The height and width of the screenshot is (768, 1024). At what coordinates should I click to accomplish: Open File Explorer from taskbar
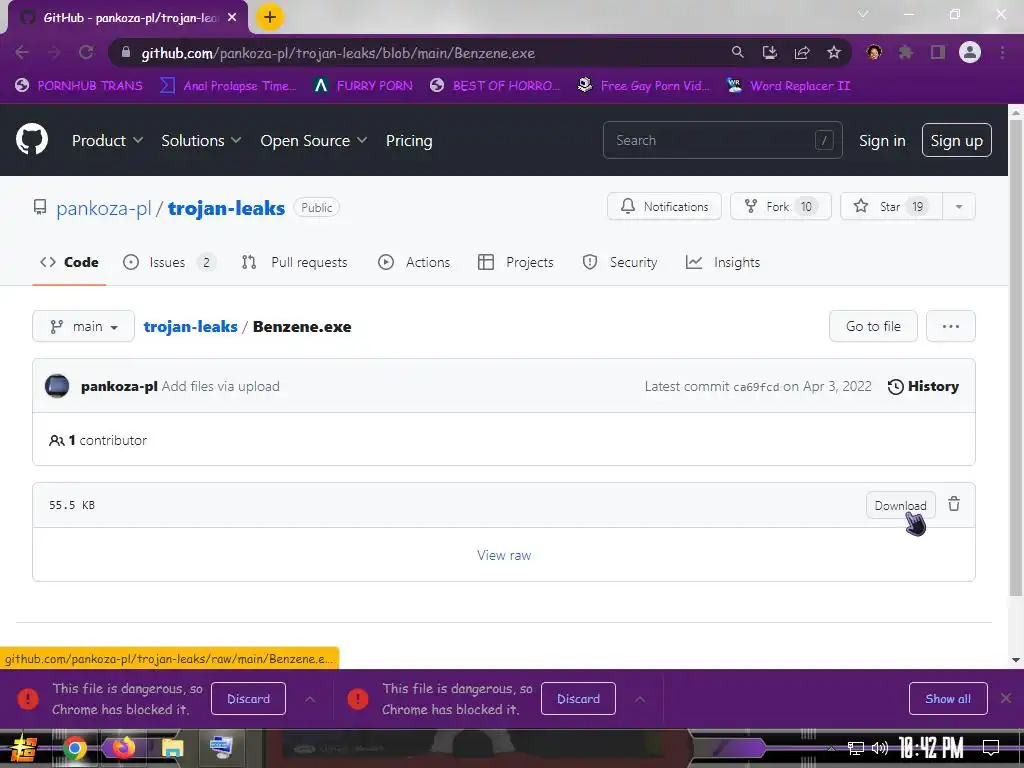click(172, 748)
